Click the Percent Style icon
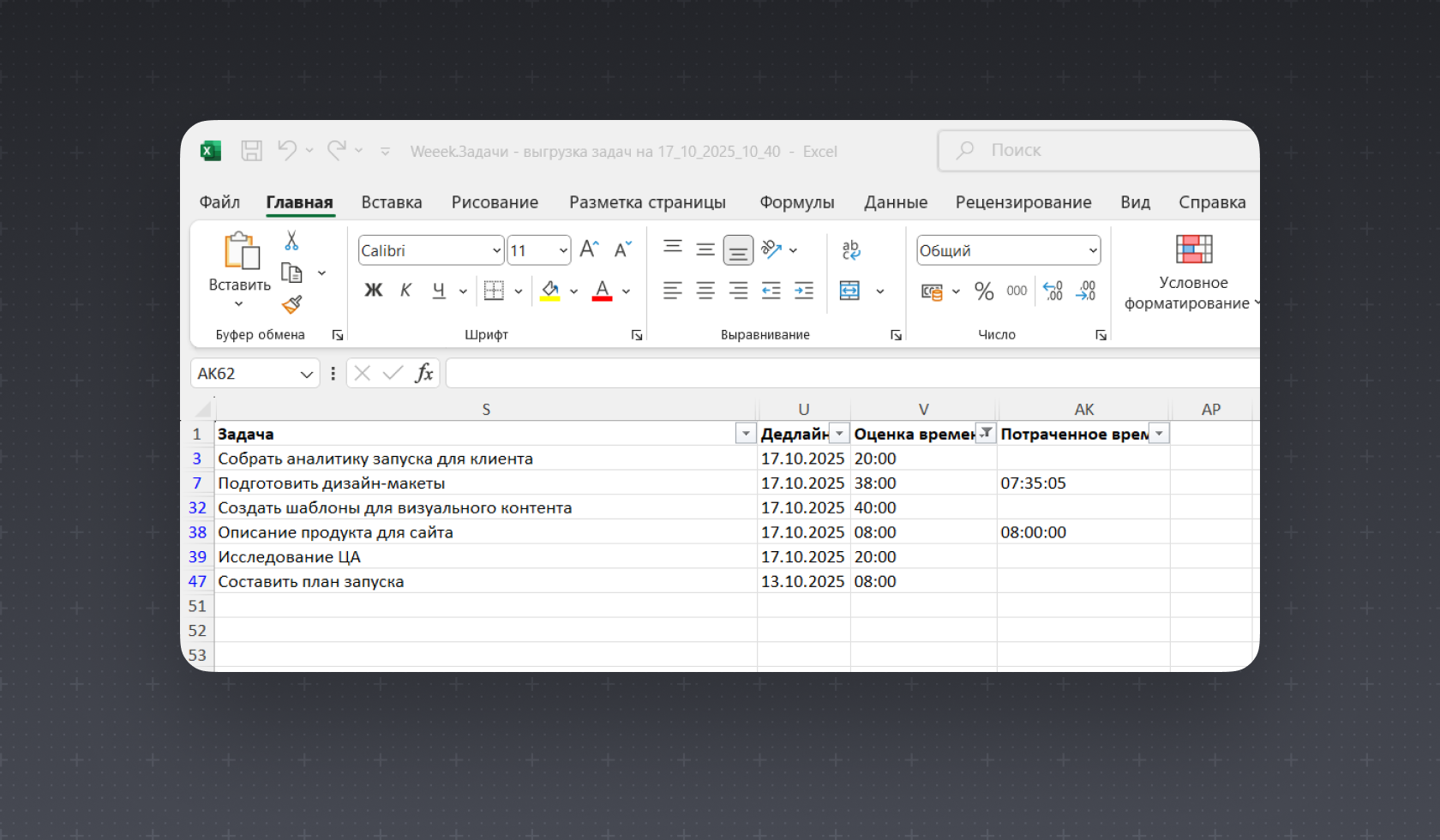 click(984, 291)
